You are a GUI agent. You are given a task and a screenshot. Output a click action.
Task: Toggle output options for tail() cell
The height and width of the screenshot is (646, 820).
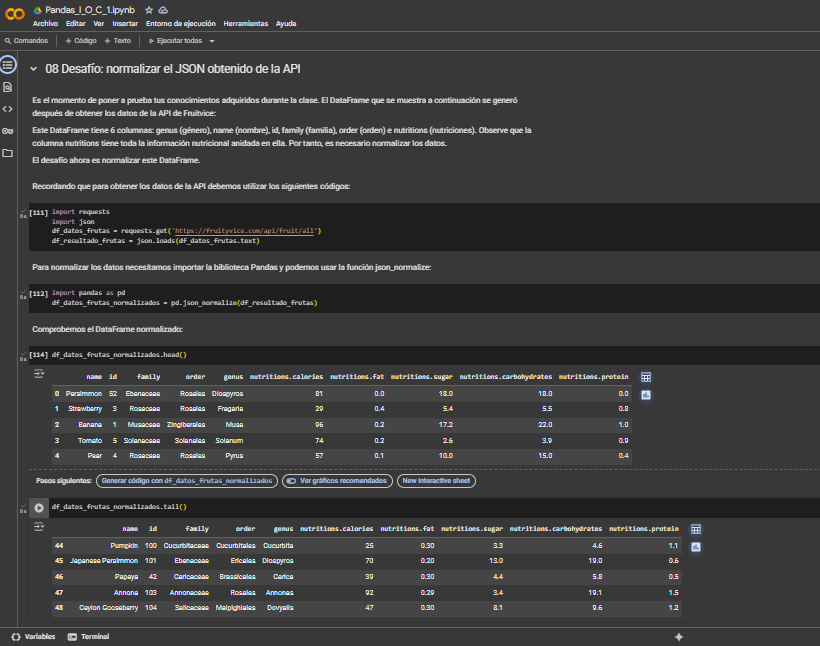click(x=39, y=527)
